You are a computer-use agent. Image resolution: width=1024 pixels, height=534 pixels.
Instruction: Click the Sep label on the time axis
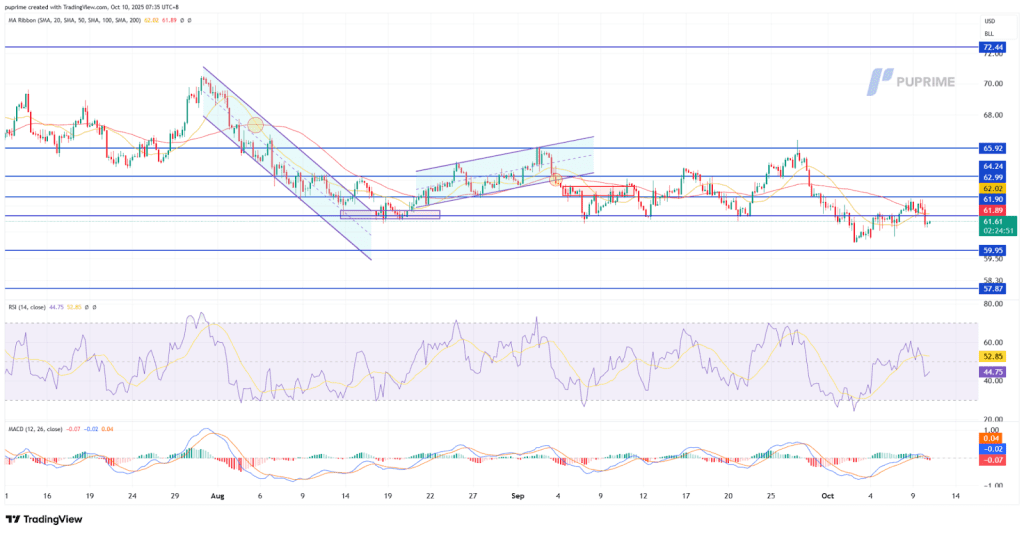515,495
